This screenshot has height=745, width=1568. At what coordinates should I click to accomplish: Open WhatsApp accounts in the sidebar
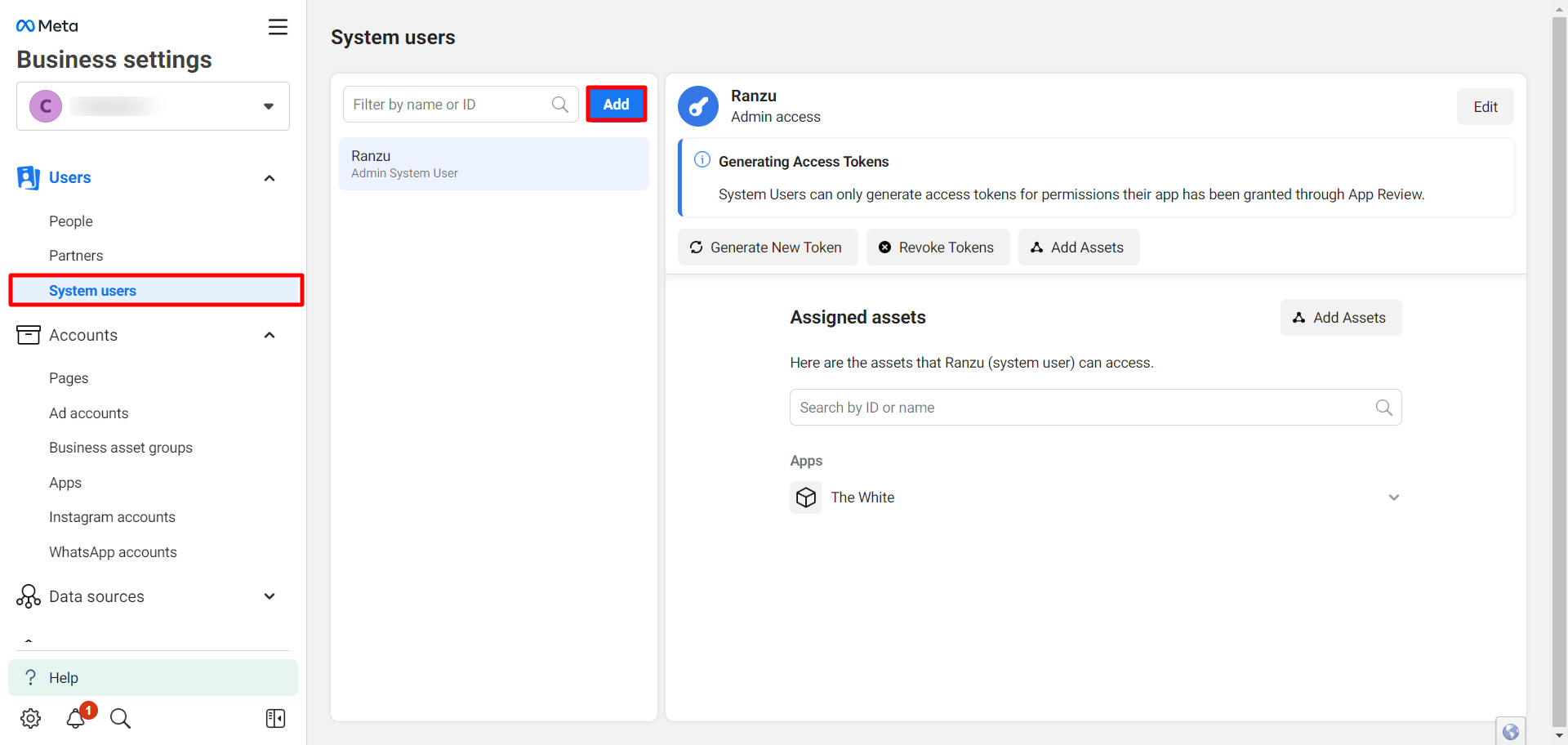pos(113,552)
